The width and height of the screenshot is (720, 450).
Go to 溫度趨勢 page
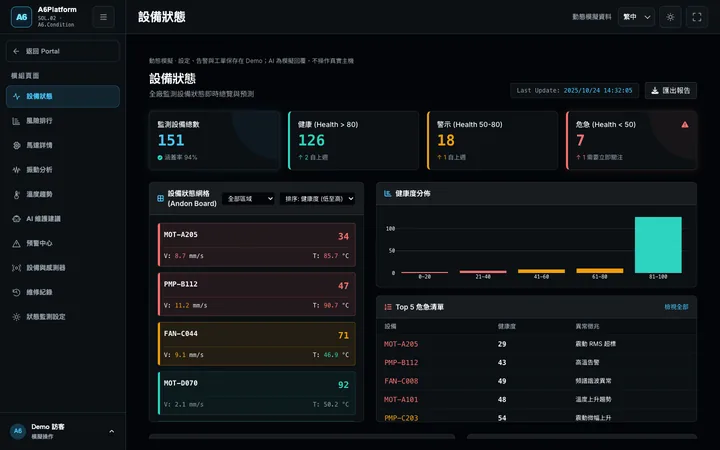click(63, 194)
